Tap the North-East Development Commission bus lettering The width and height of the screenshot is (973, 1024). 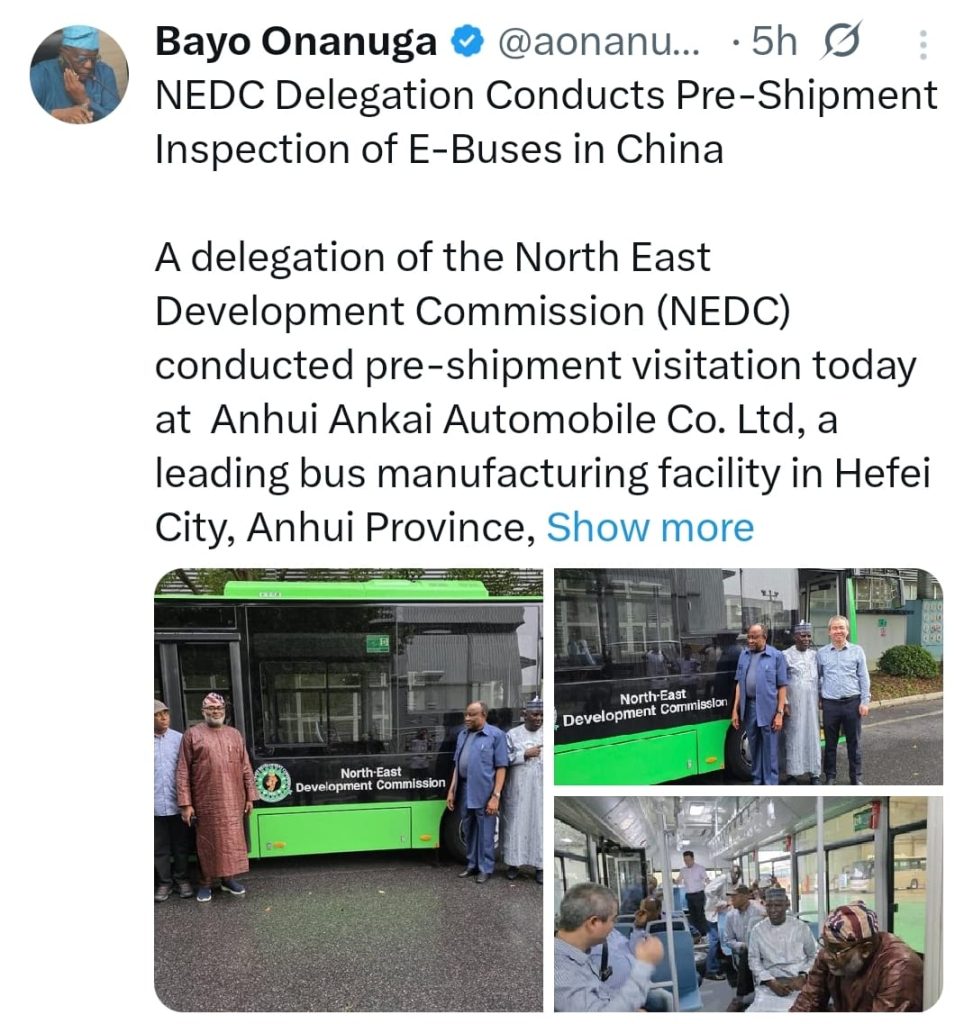(x=370, y=779)
